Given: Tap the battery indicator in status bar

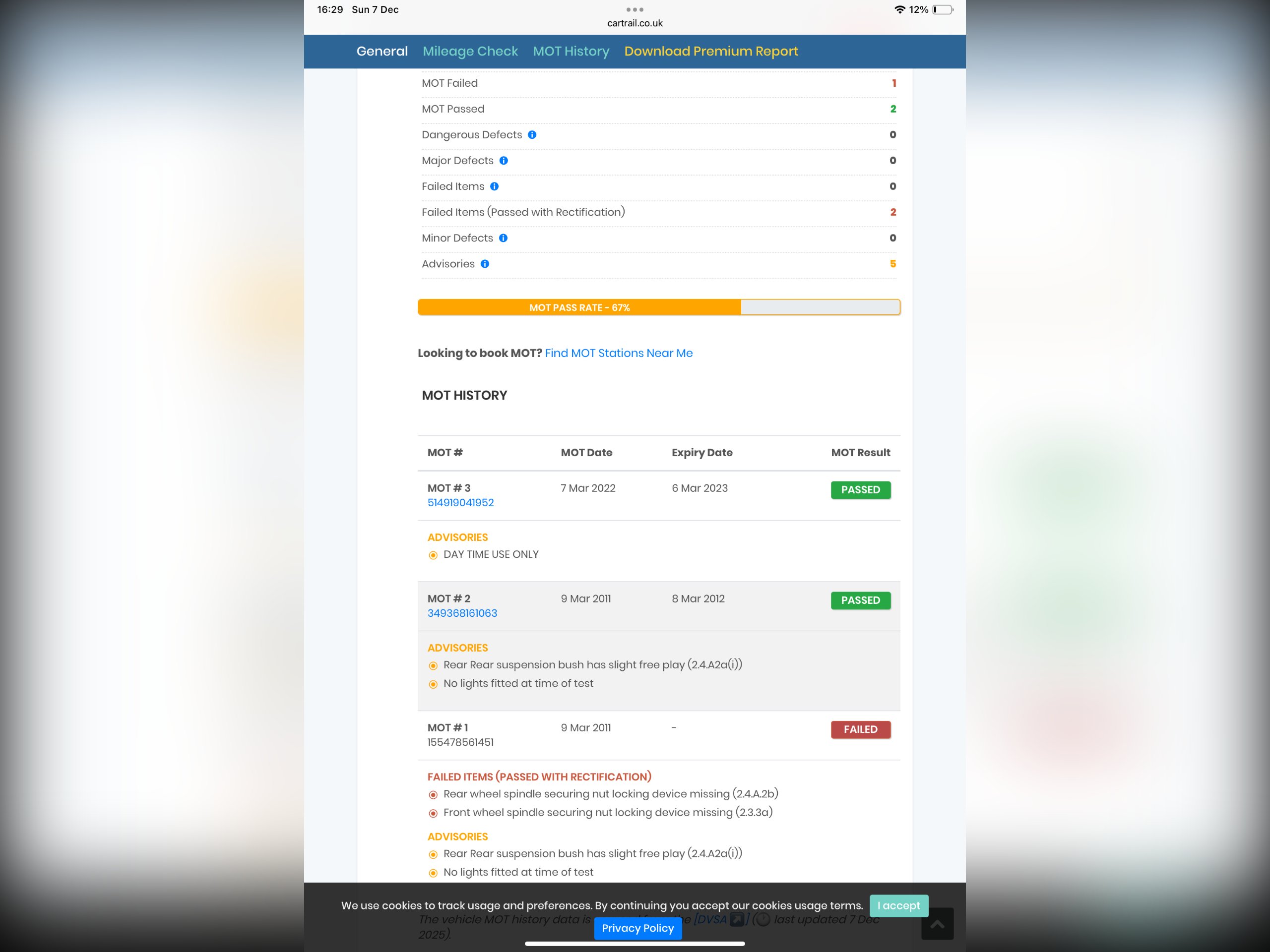Looking at the screenshot, I should point(942,10).
